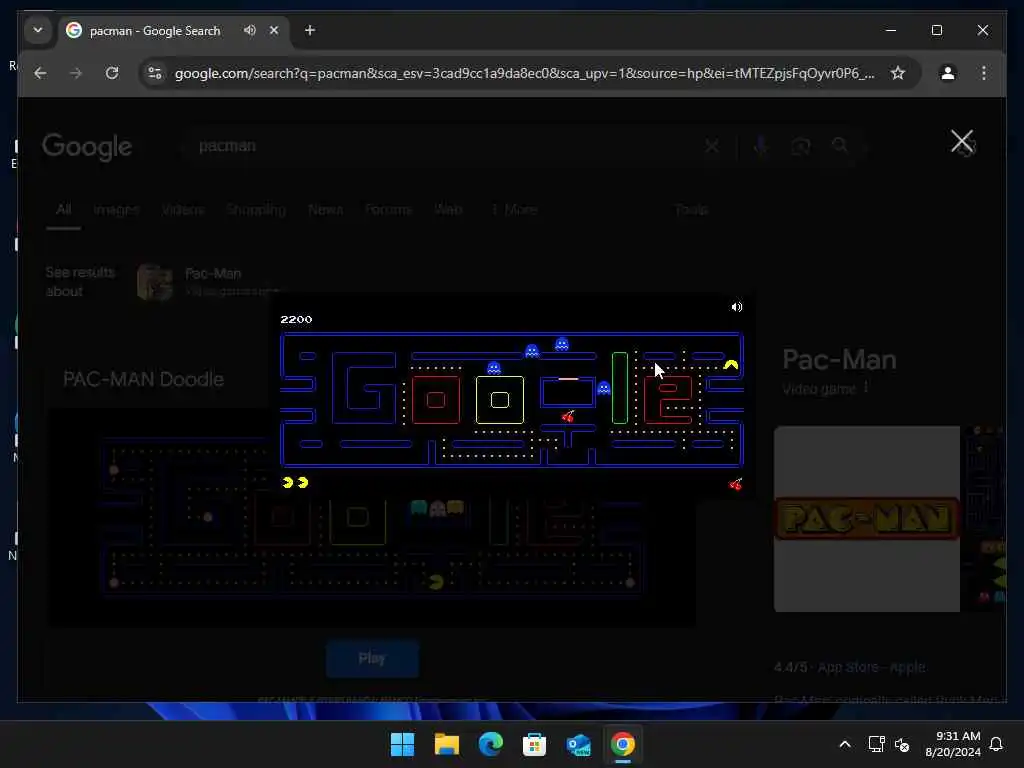Close the pacman Google Search tab
Screen dimensions: 1024x768
click(274, 30)
